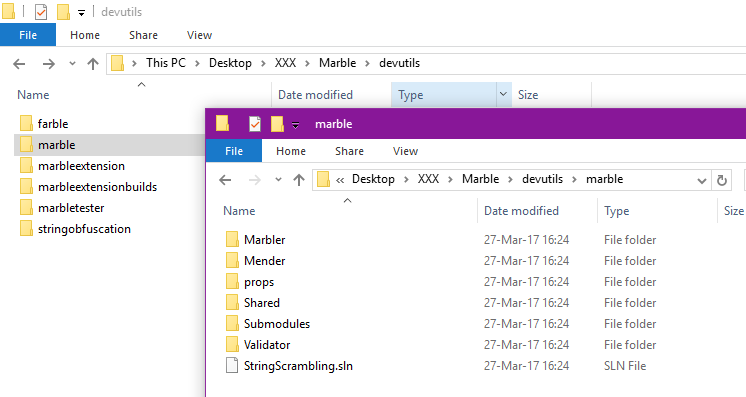Click the Up arrow in devutils window
This screenshot has height=397, width=746.
click(x=93, y=63)
